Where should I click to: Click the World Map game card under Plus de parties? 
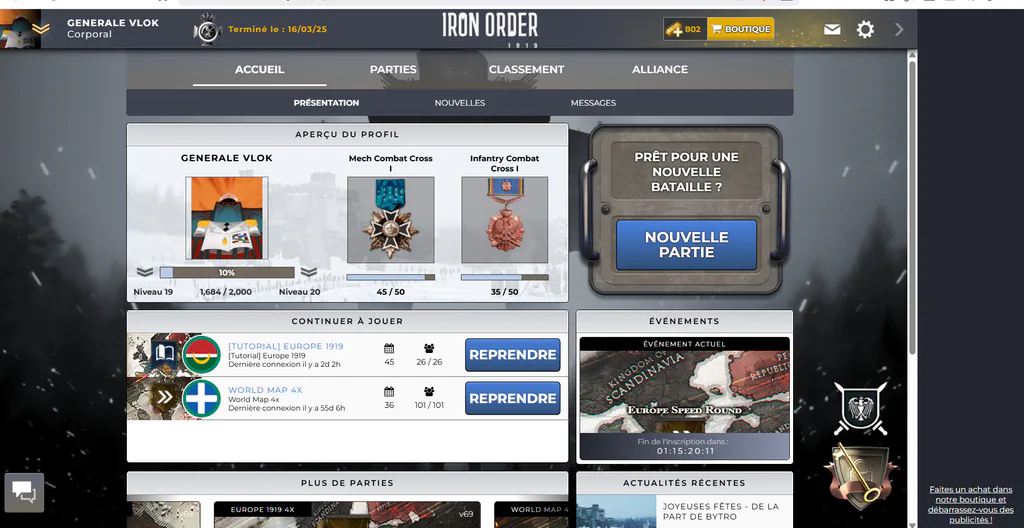click(x=532, y=514)
